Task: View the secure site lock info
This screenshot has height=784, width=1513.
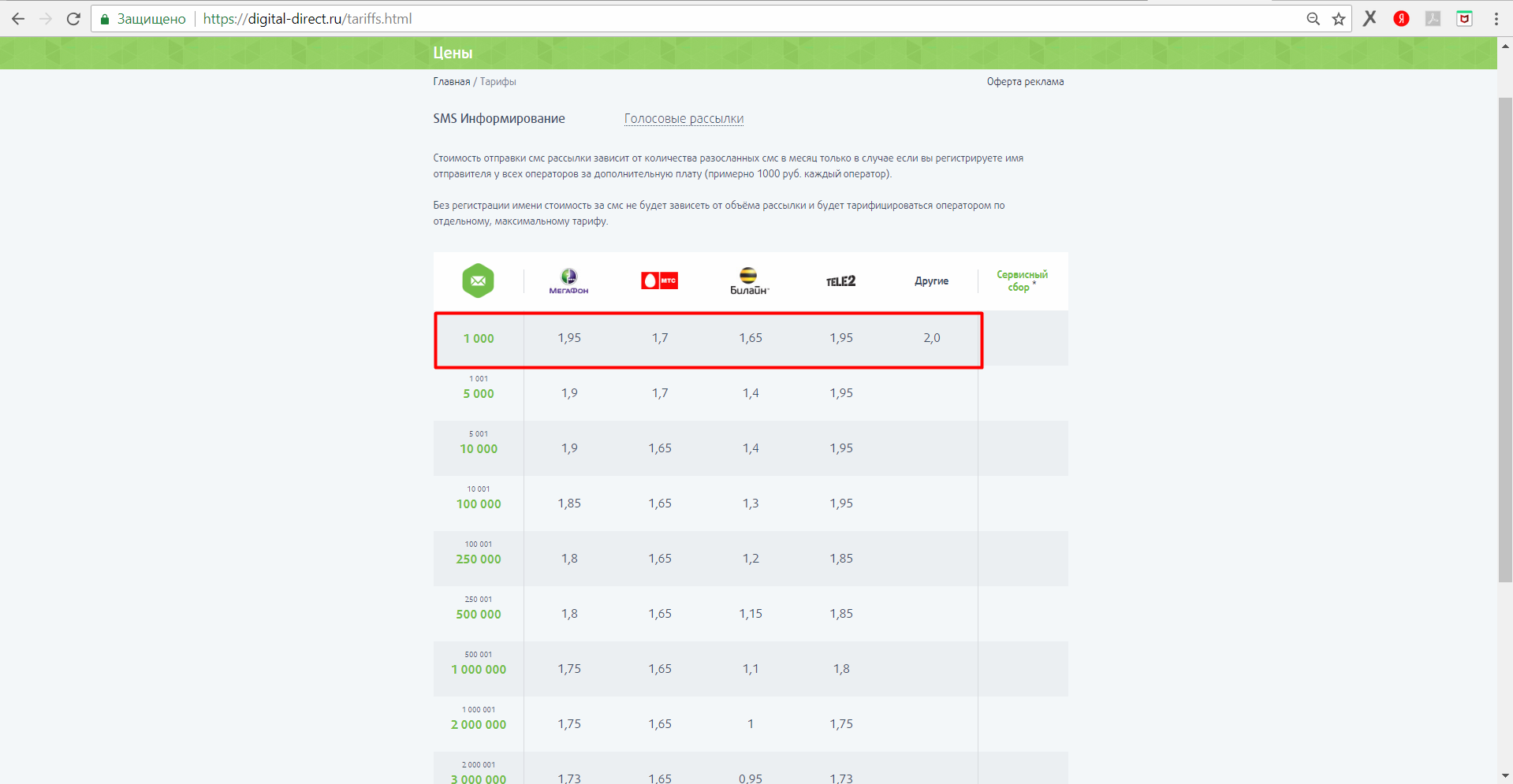Action: [x=104, y=19]
